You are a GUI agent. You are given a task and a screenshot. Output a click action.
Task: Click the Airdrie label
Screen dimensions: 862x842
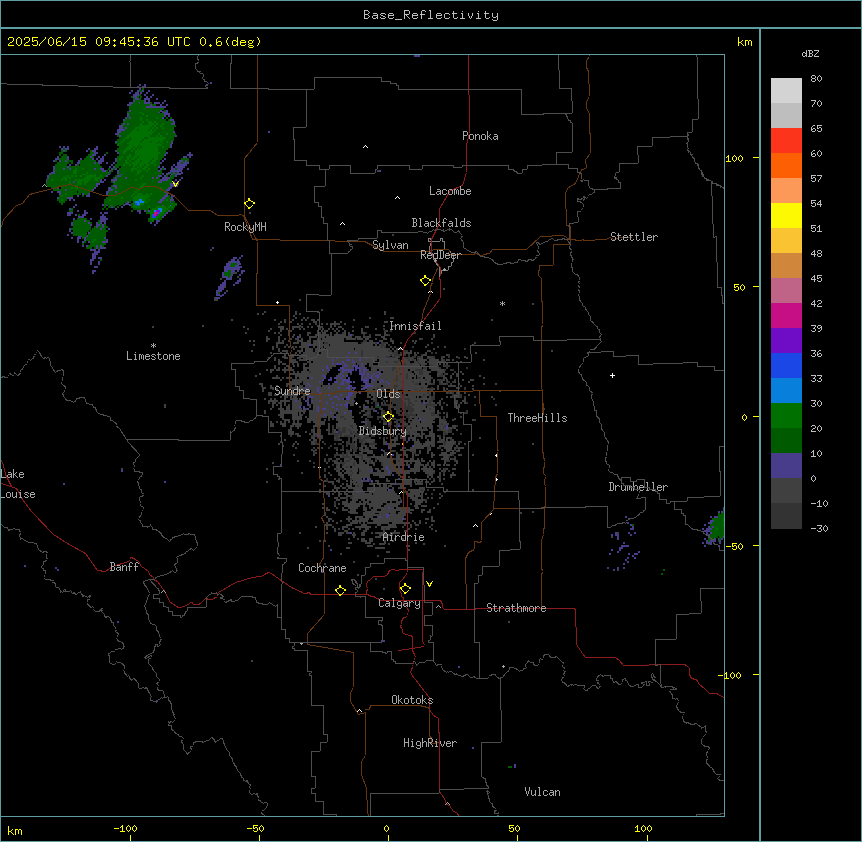click(404, 537)
